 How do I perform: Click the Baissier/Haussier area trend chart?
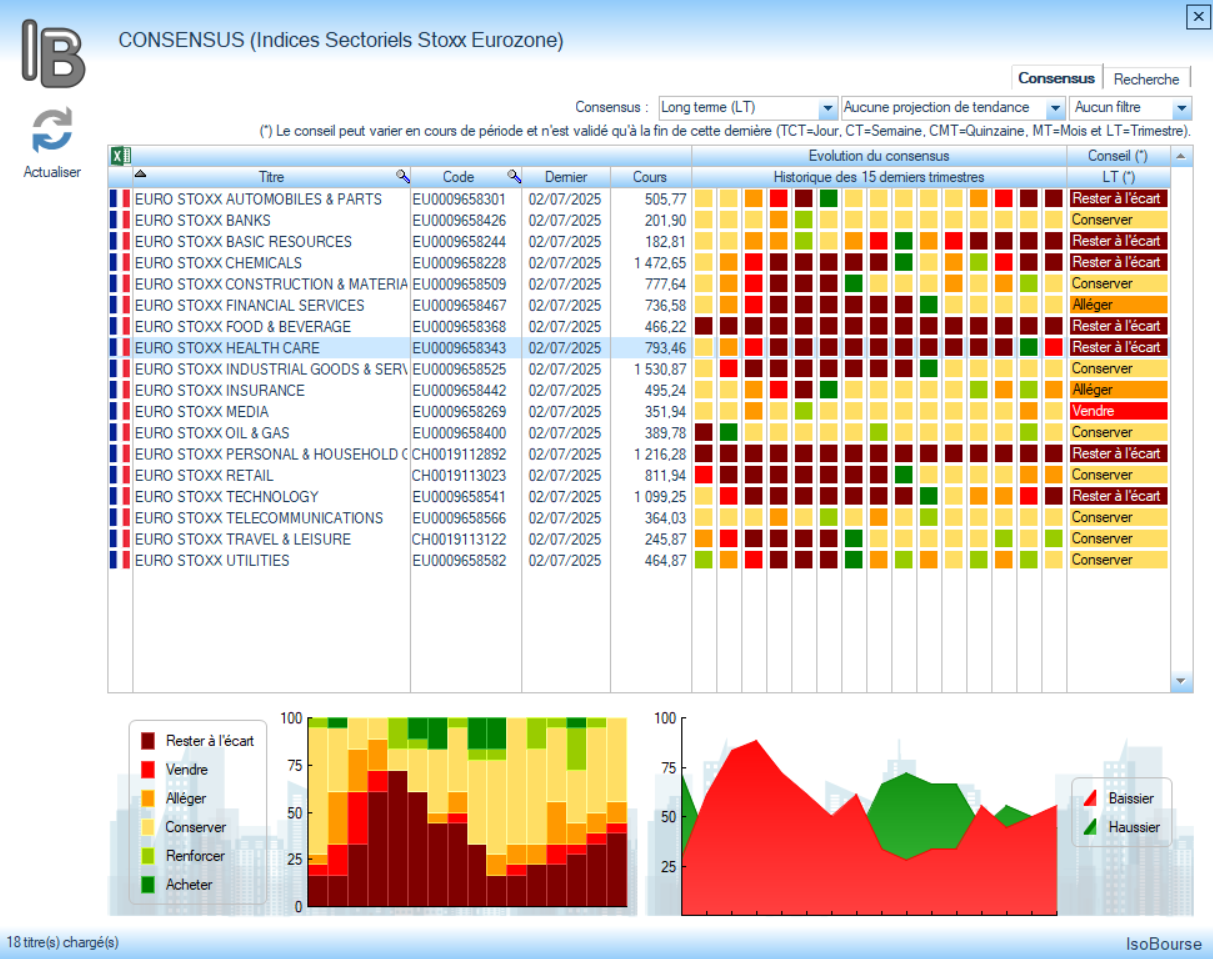point(869,815)
